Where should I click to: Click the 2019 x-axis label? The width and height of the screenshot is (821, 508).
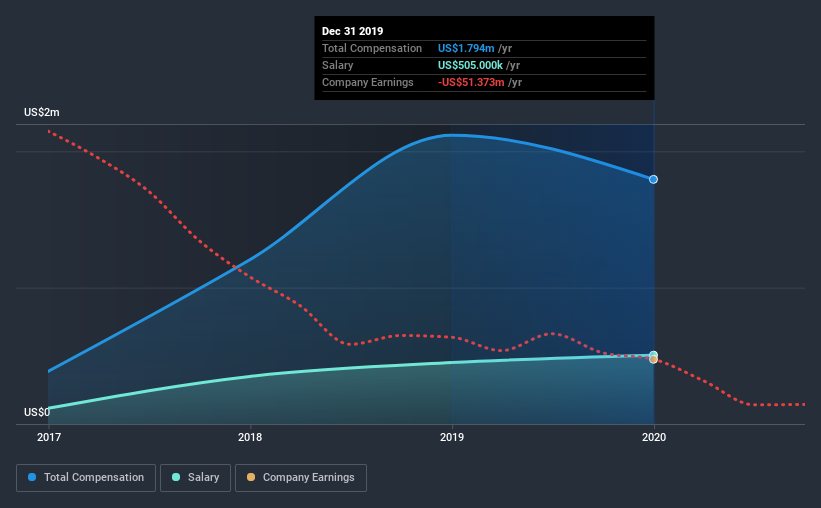point(452,437)
